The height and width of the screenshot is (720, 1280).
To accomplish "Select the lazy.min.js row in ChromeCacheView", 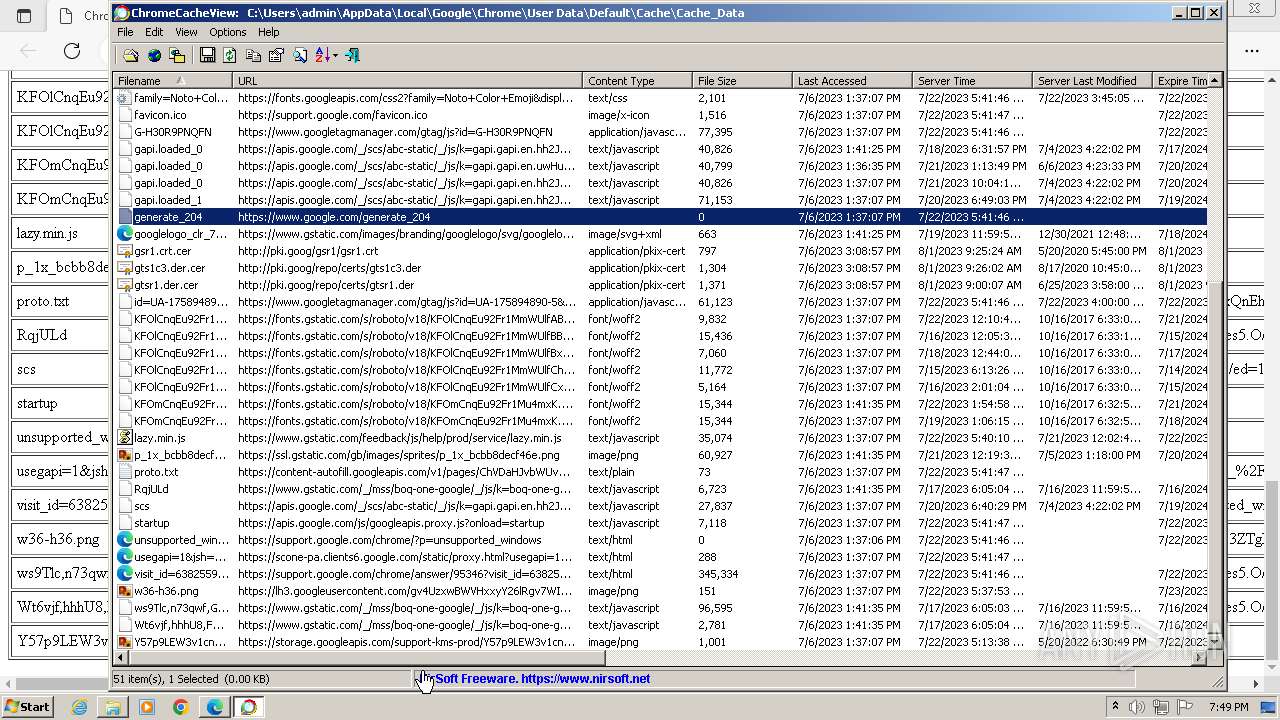I will tap(660, 438).
